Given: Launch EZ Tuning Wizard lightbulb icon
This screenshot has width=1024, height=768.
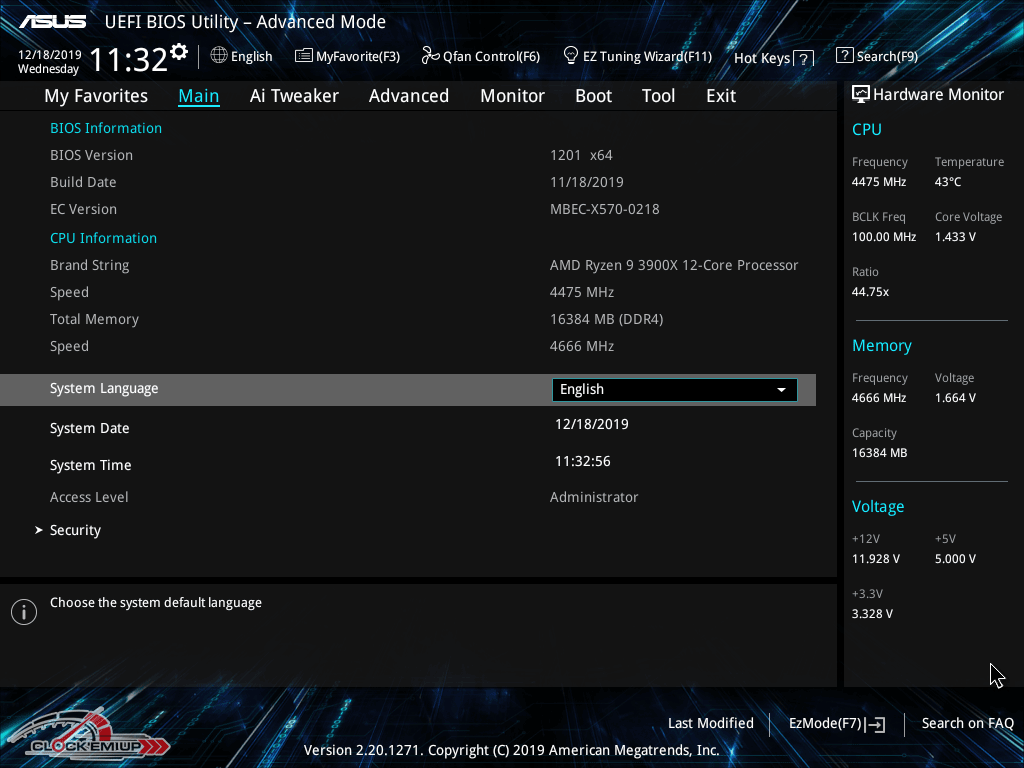Looking at the screenshot, I should tap(571, 55).
